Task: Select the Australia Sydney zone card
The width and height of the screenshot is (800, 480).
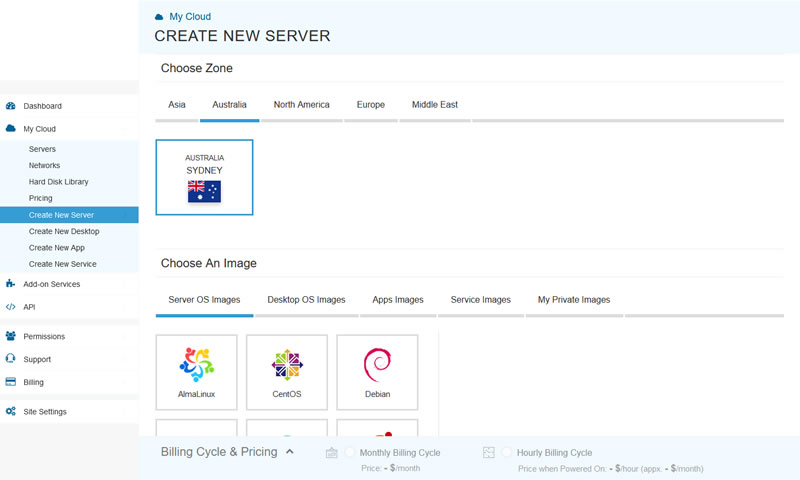Action: pyautogui.click(x=204, y=177)
